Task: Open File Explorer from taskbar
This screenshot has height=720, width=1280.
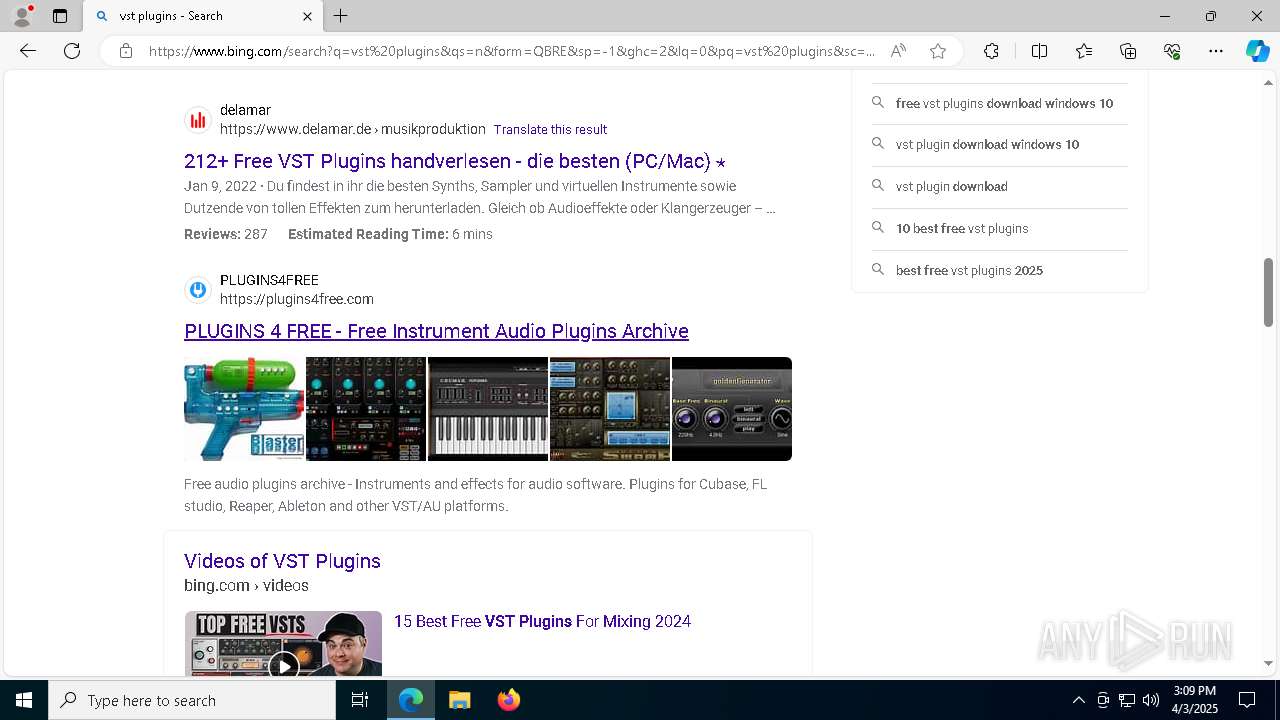Action: 460,700
